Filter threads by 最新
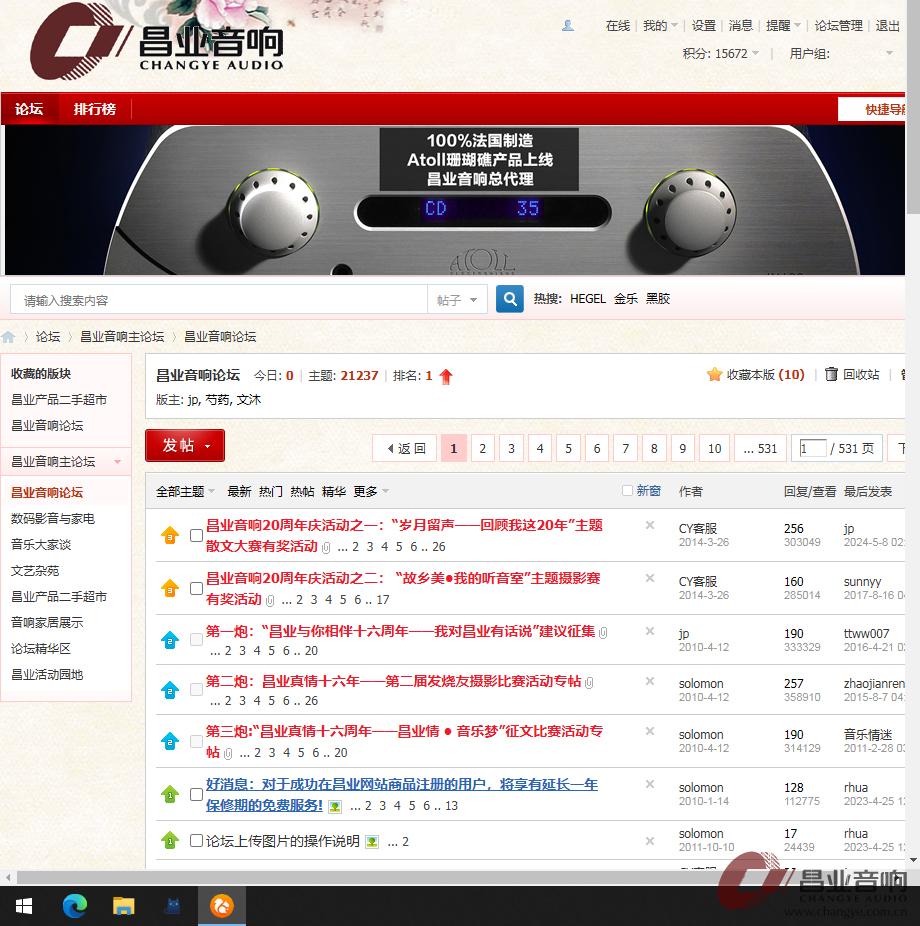The image size is (920, 926). click(x=239, y=491)
